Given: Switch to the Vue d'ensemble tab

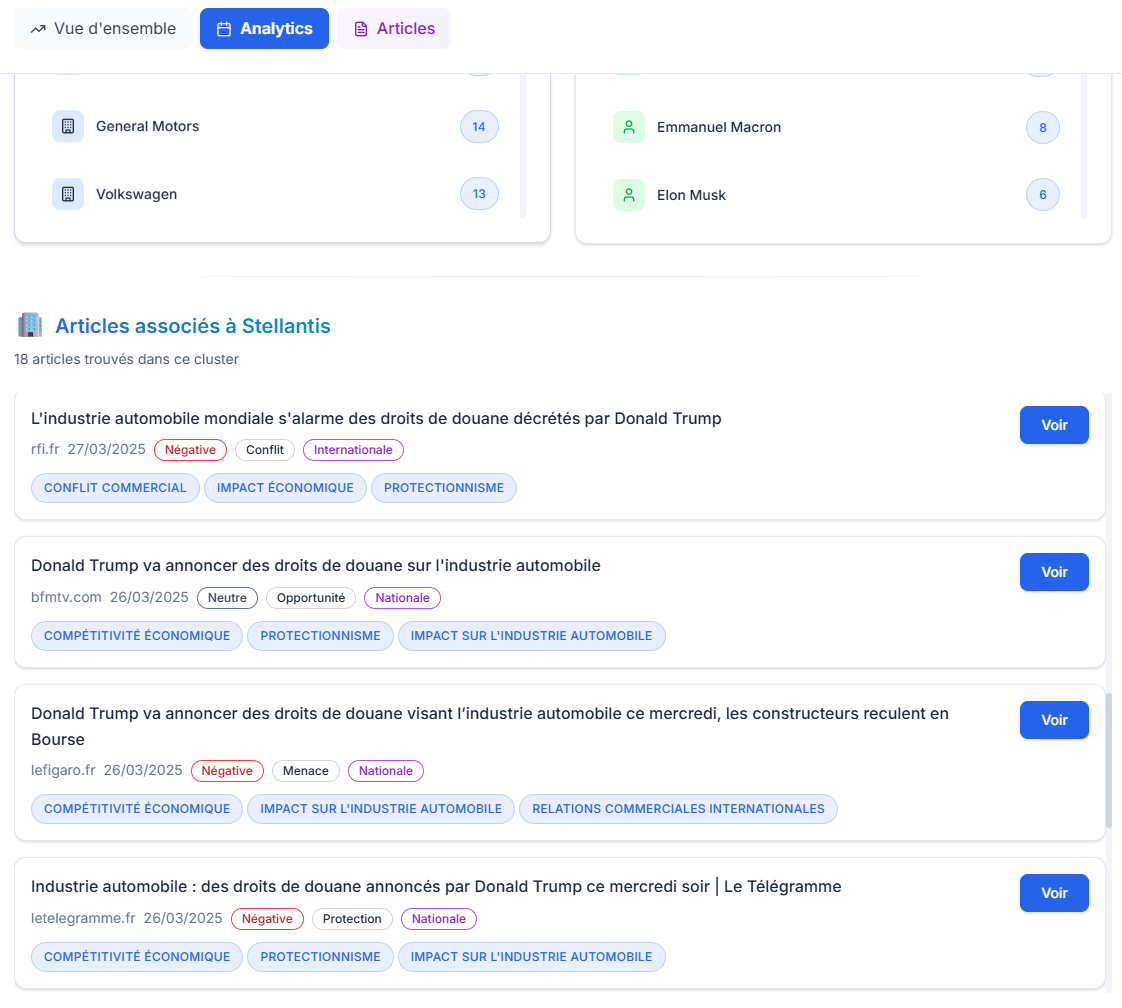Looking at the screenshot, I should [103, 29].
